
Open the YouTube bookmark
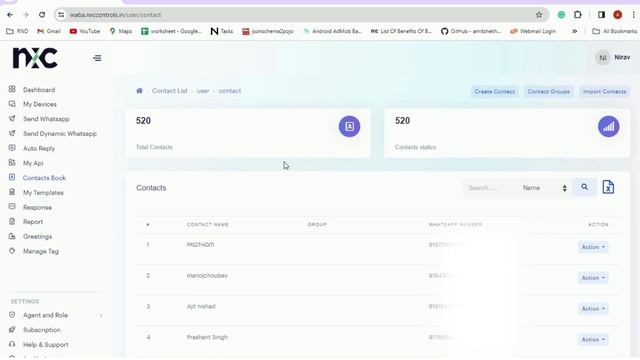point(85,31)
